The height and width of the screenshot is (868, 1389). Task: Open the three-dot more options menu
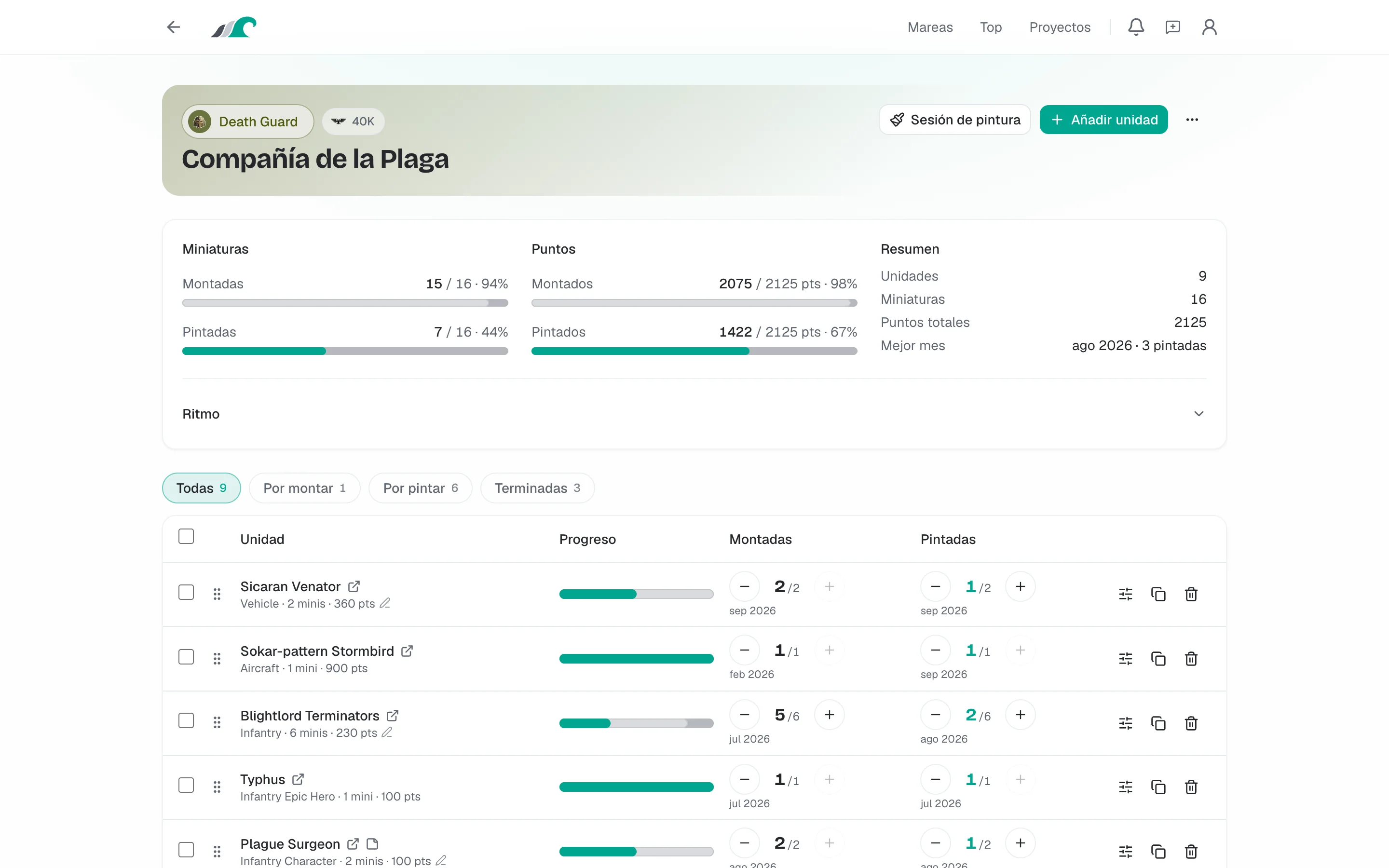(1192, 120)
